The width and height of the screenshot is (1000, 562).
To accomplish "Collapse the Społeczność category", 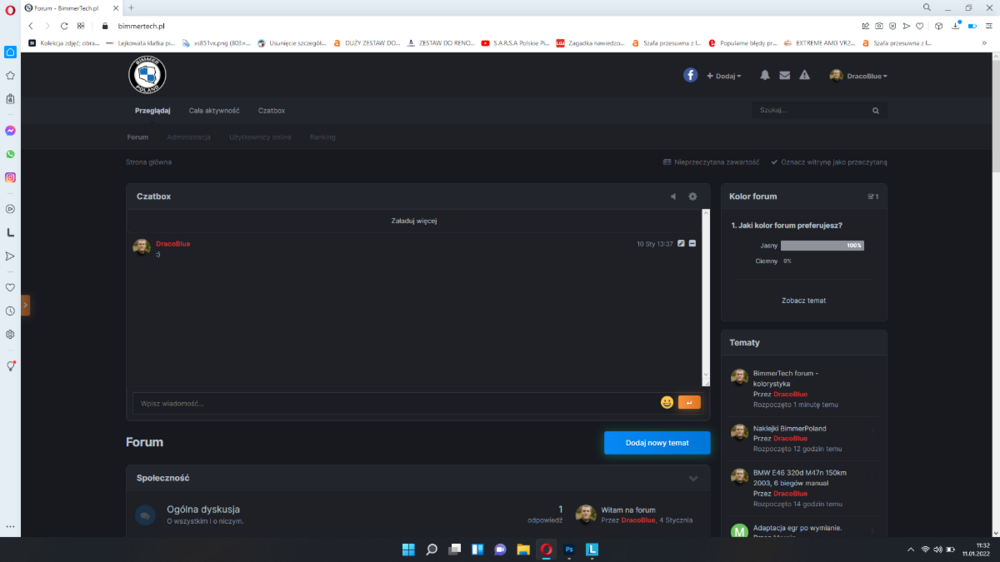I will [693, 478].
